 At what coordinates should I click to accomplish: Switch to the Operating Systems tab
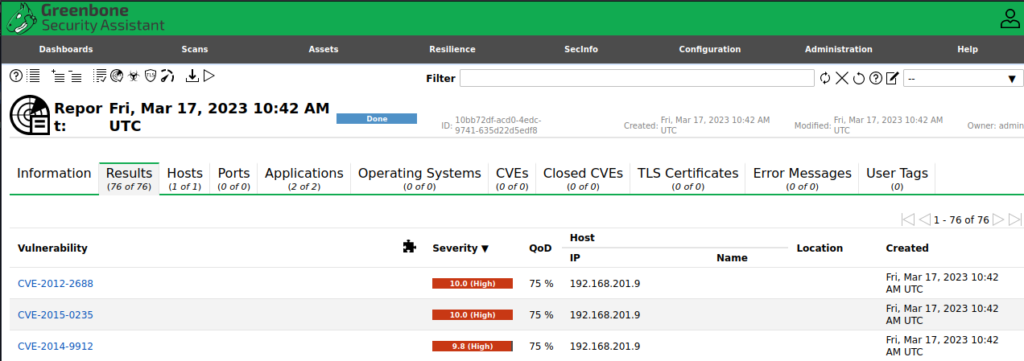pos(419,178)
